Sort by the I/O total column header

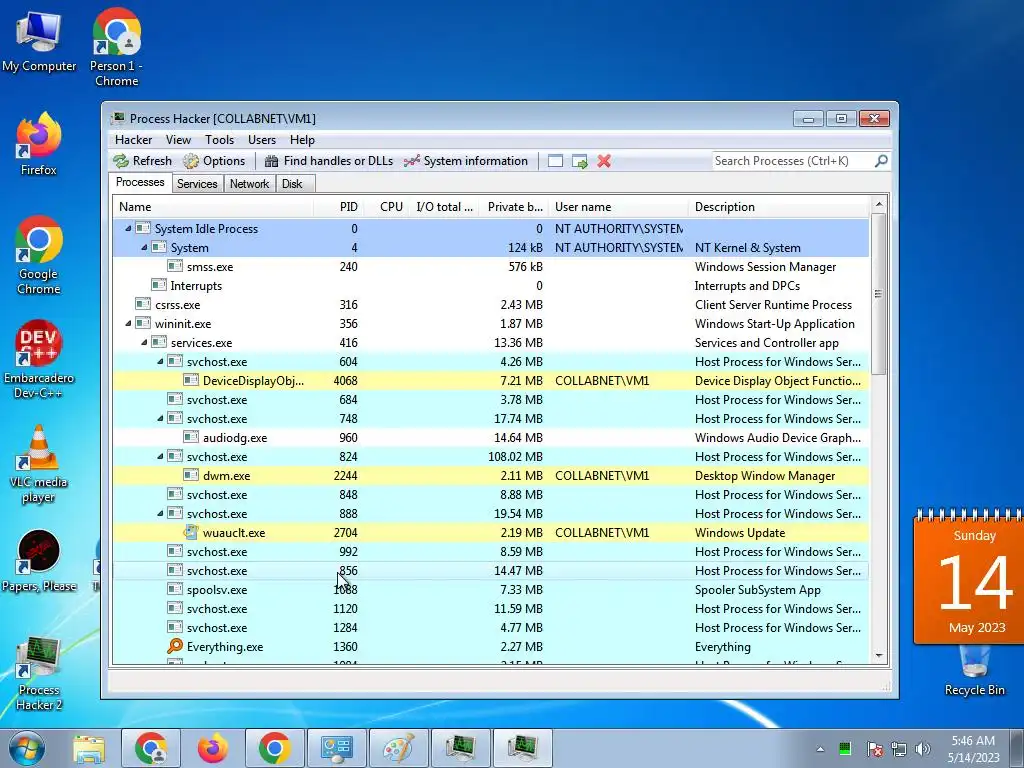point(444,207)
